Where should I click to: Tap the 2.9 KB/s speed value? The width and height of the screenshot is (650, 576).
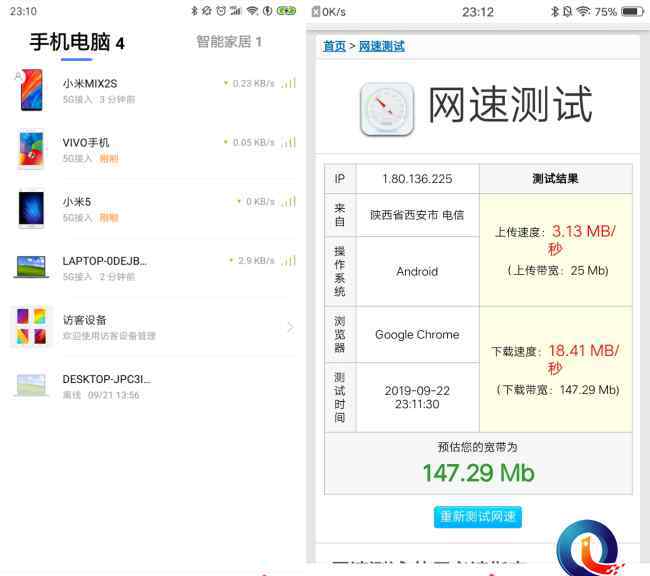pyautogui.click(x=256, y=260)
